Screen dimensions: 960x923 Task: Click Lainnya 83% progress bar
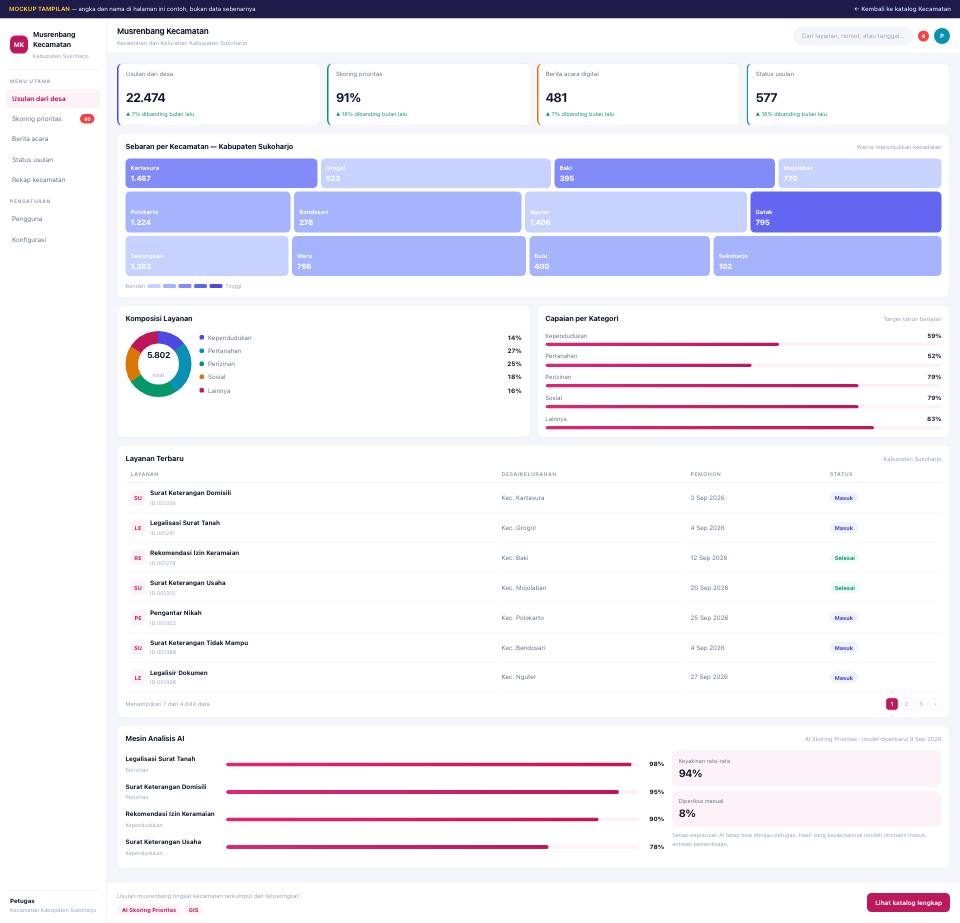[743, 428]
